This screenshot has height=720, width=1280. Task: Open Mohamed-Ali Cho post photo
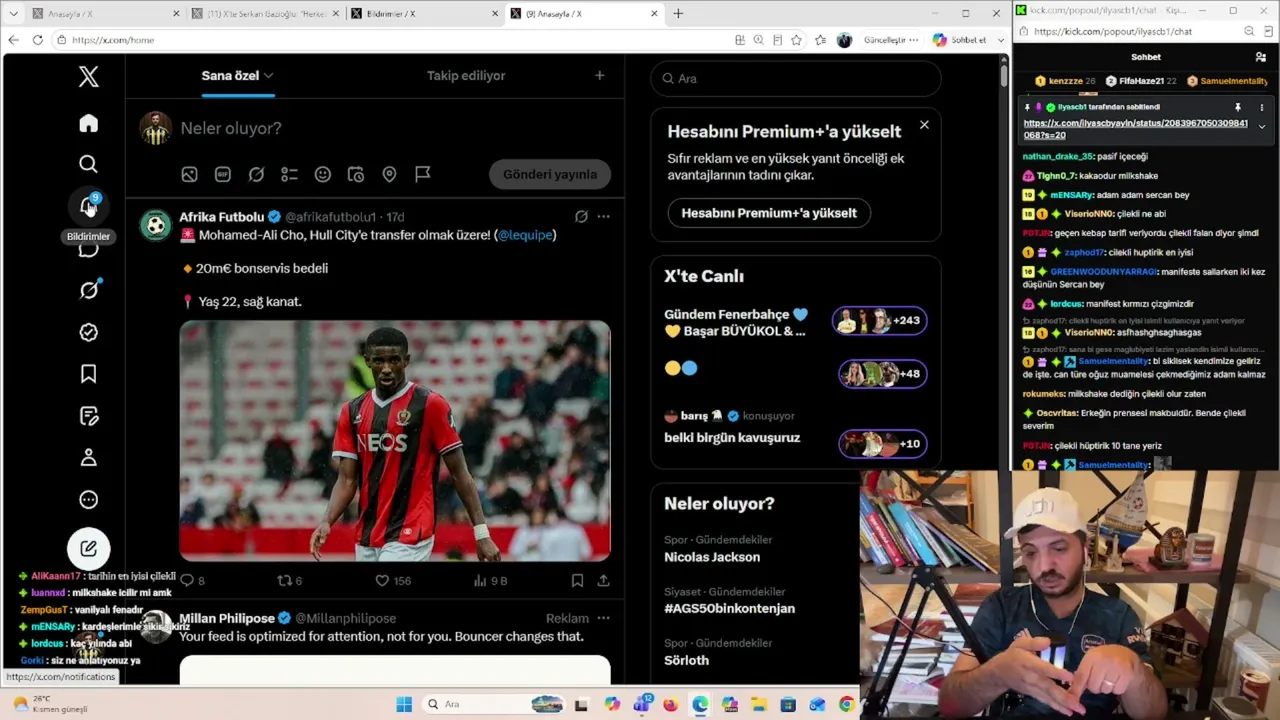395,441
